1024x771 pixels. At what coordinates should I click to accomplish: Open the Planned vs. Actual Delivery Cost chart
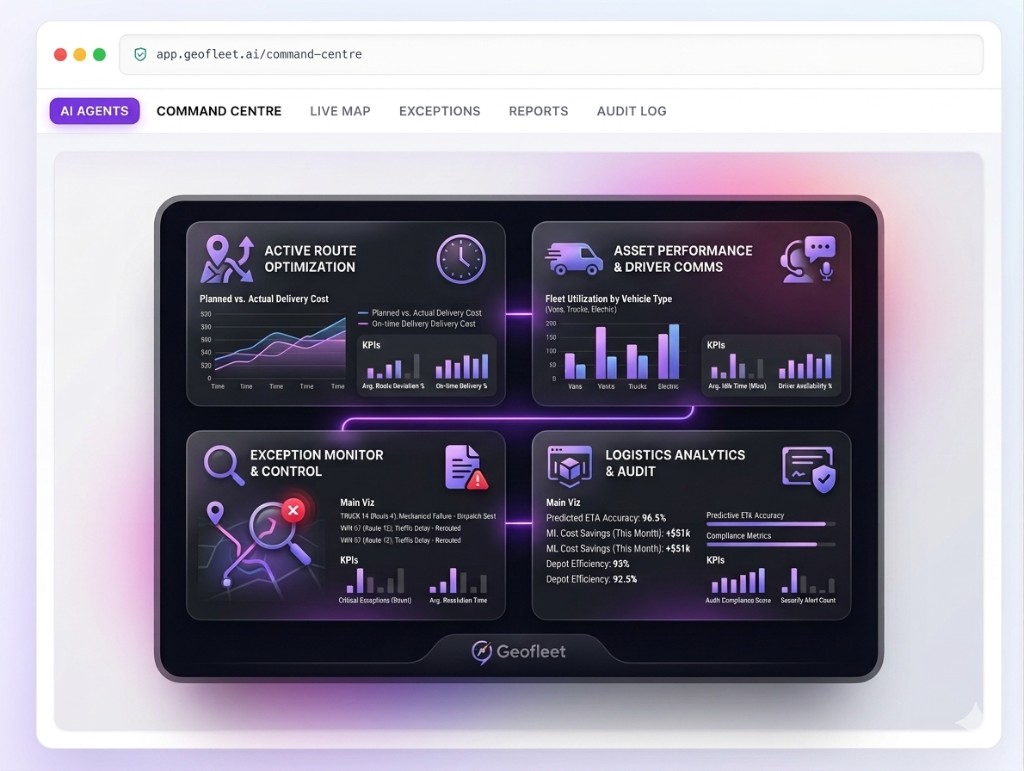coord(273,351)
